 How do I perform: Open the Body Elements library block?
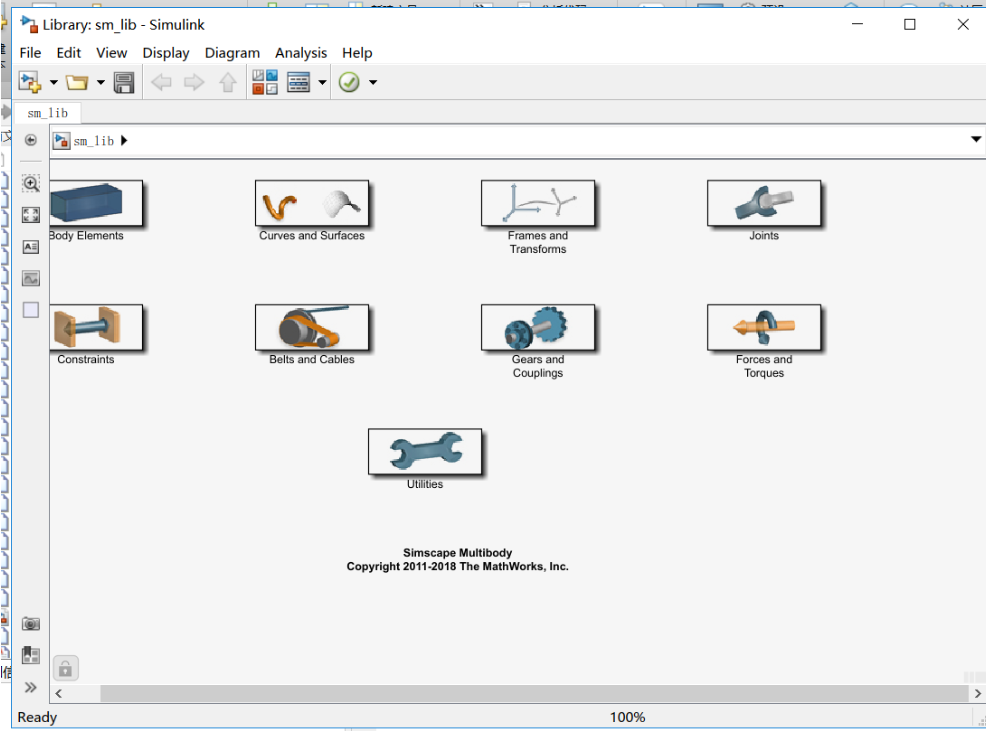(x=96, y=203)
